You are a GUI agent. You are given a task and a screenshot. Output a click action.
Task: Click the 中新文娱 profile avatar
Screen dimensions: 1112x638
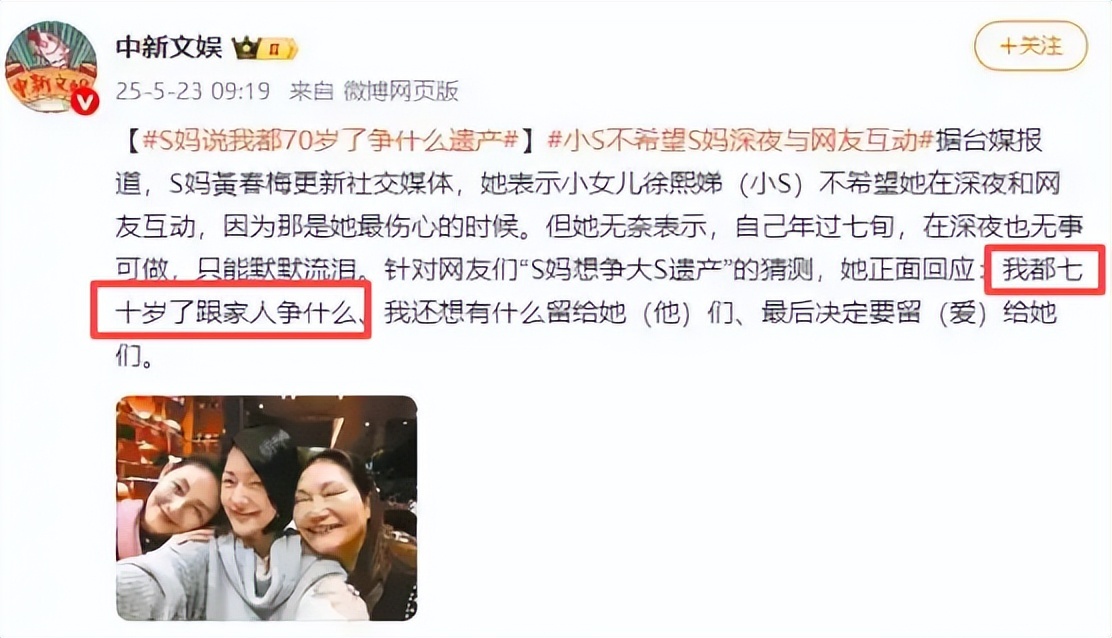pyautogui.click(x=50, y=66)
